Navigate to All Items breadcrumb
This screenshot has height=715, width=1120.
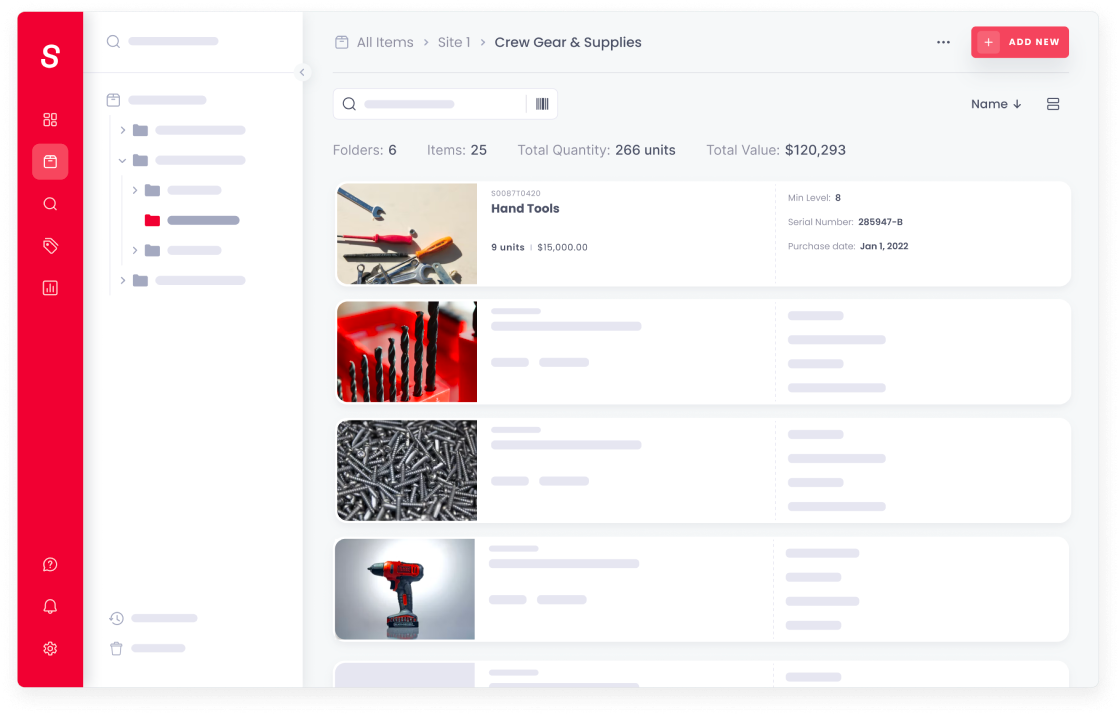pyautogui.click(x=384, y=42)
